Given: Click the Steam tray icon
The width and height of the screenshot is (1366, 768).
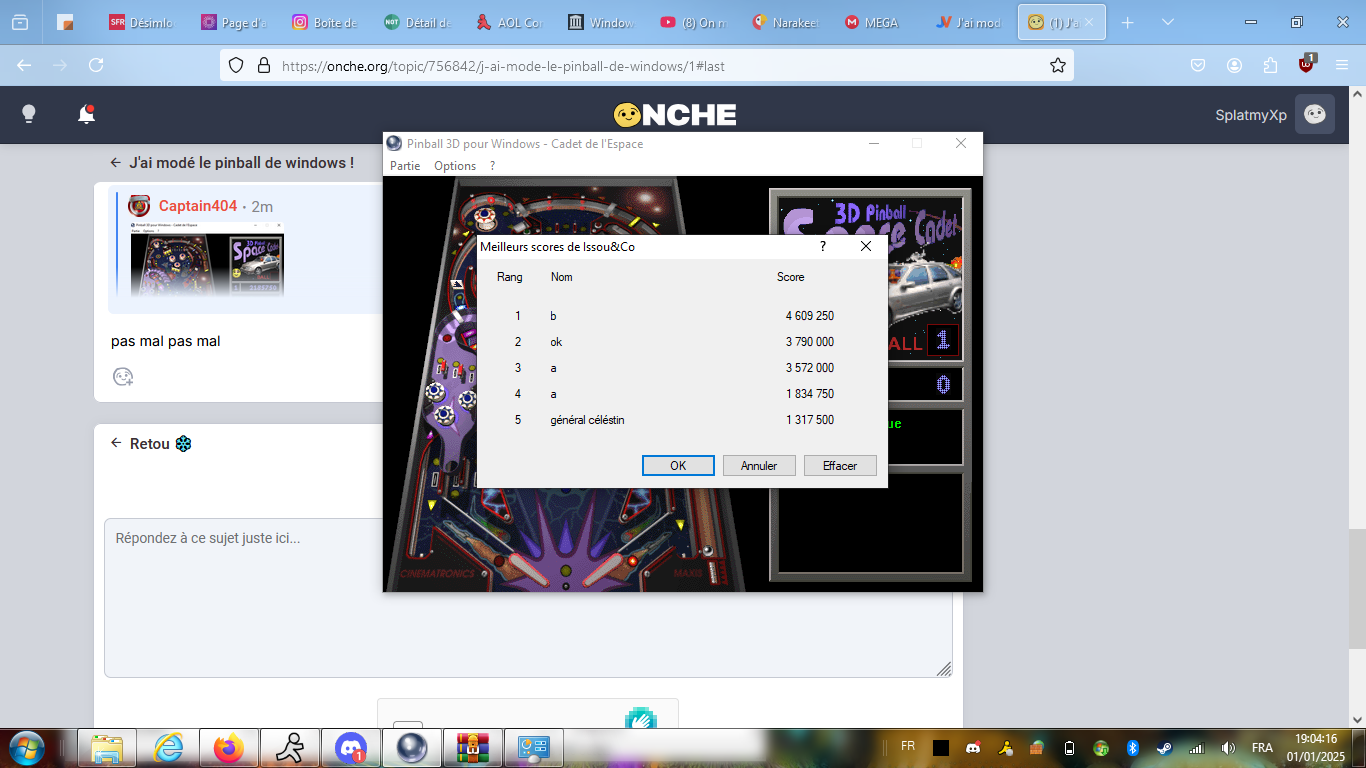Looking at the screenshot, I should pos(1165,748).
